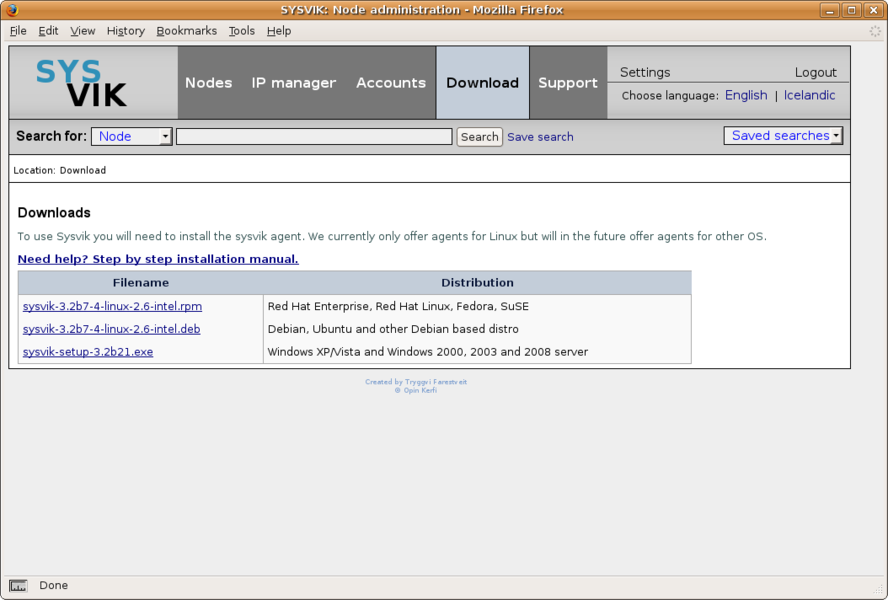Download sysvik-3.2b7-4-linux-2.6-intel.deb
Viewport: 888px width, 600px height.
112,329
